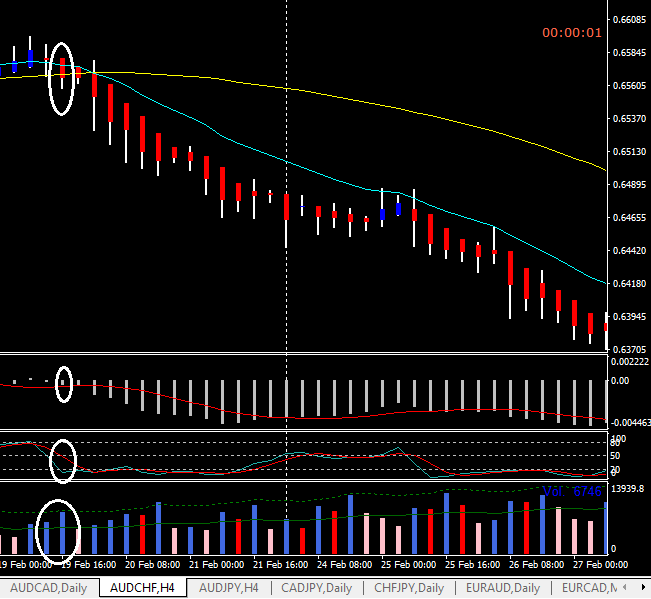This screenshot has height=599, width=651.
Task: Switch to the AUDCAD,Daily chart tab
Action: pos(48,588)
